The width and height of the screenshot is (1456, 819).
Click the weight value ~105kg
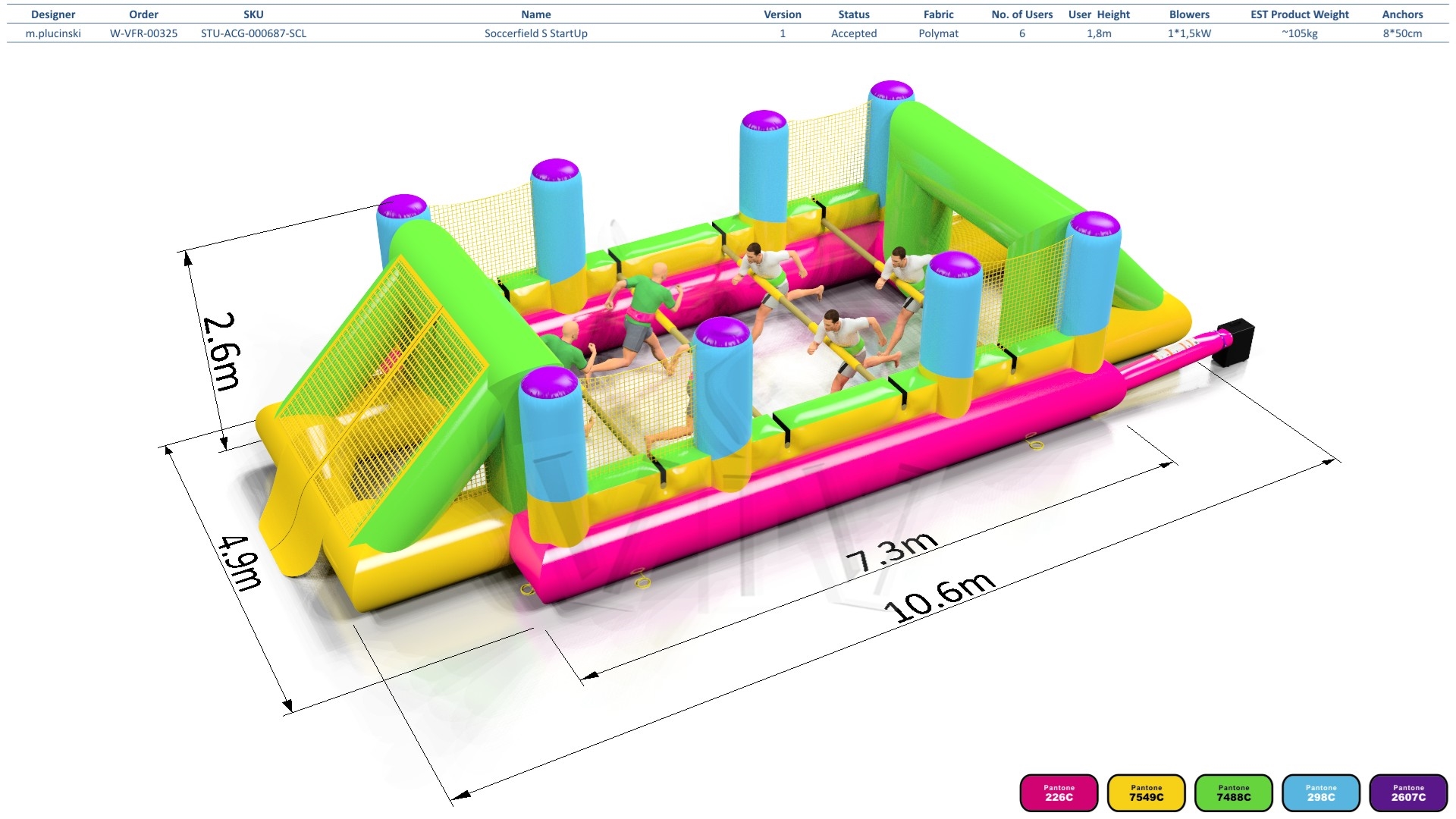1300,33
